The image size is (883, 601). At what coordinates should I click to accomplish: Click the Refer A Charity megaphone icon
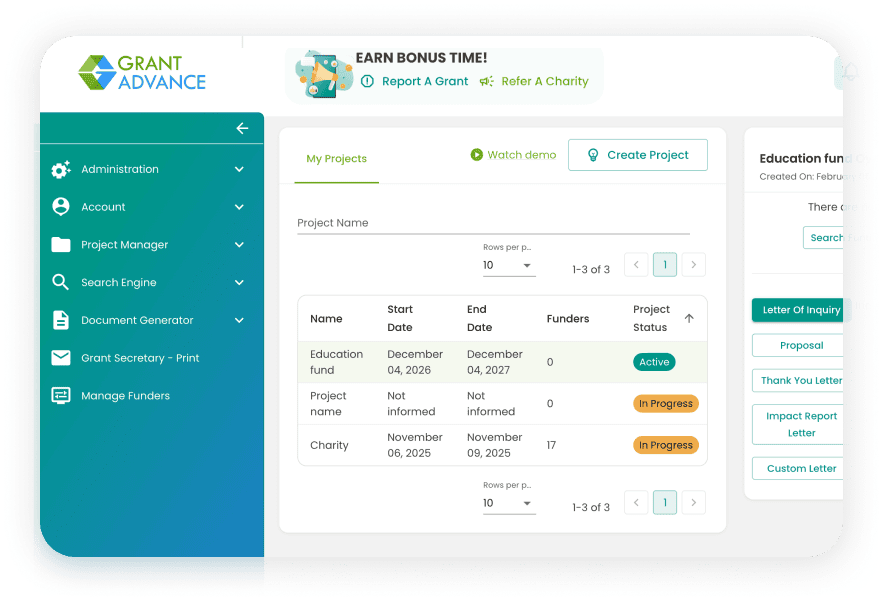[x=487, y=81]
